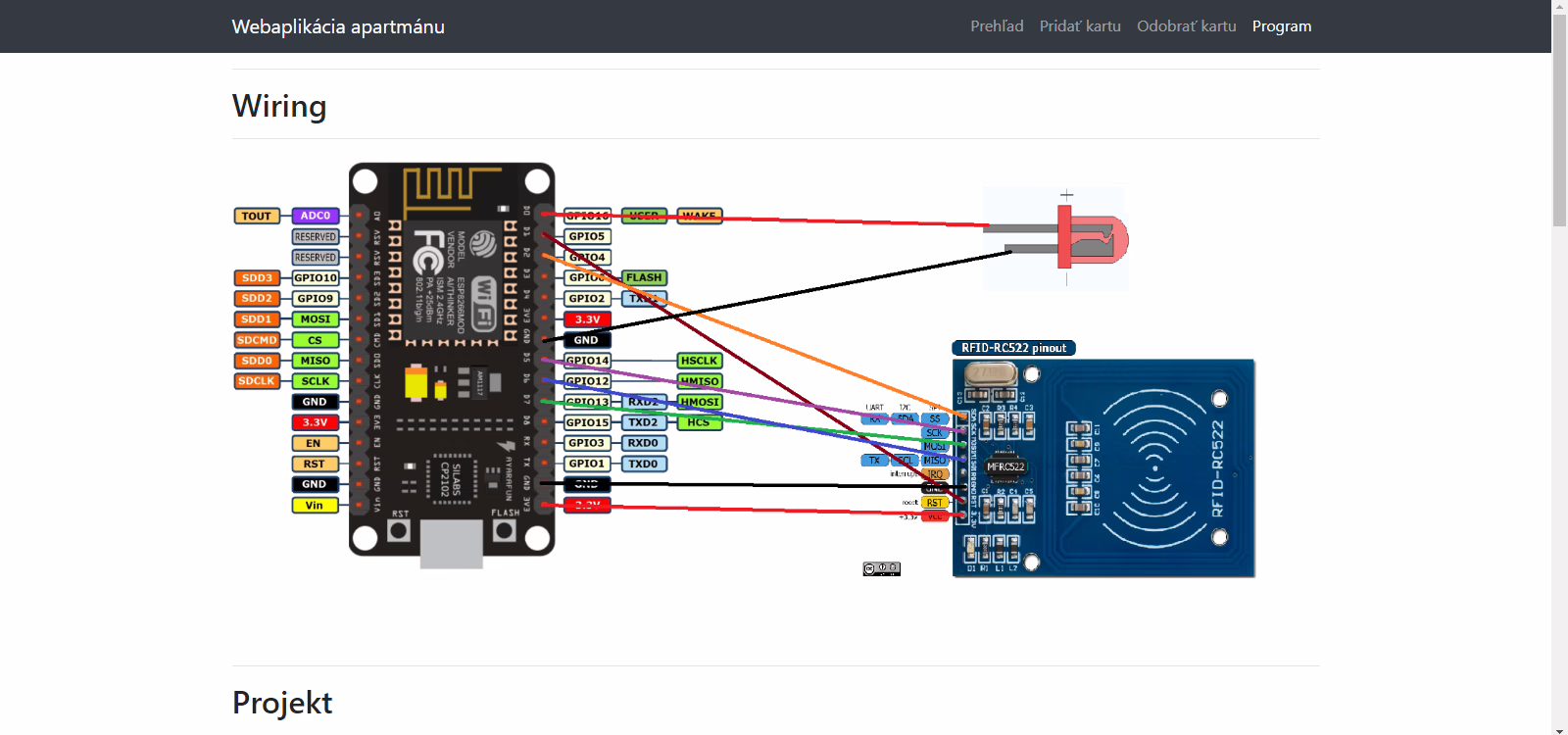Click the RFID antenna wave symbol
1568x735 pixels.
click(x=1154, y=468)
